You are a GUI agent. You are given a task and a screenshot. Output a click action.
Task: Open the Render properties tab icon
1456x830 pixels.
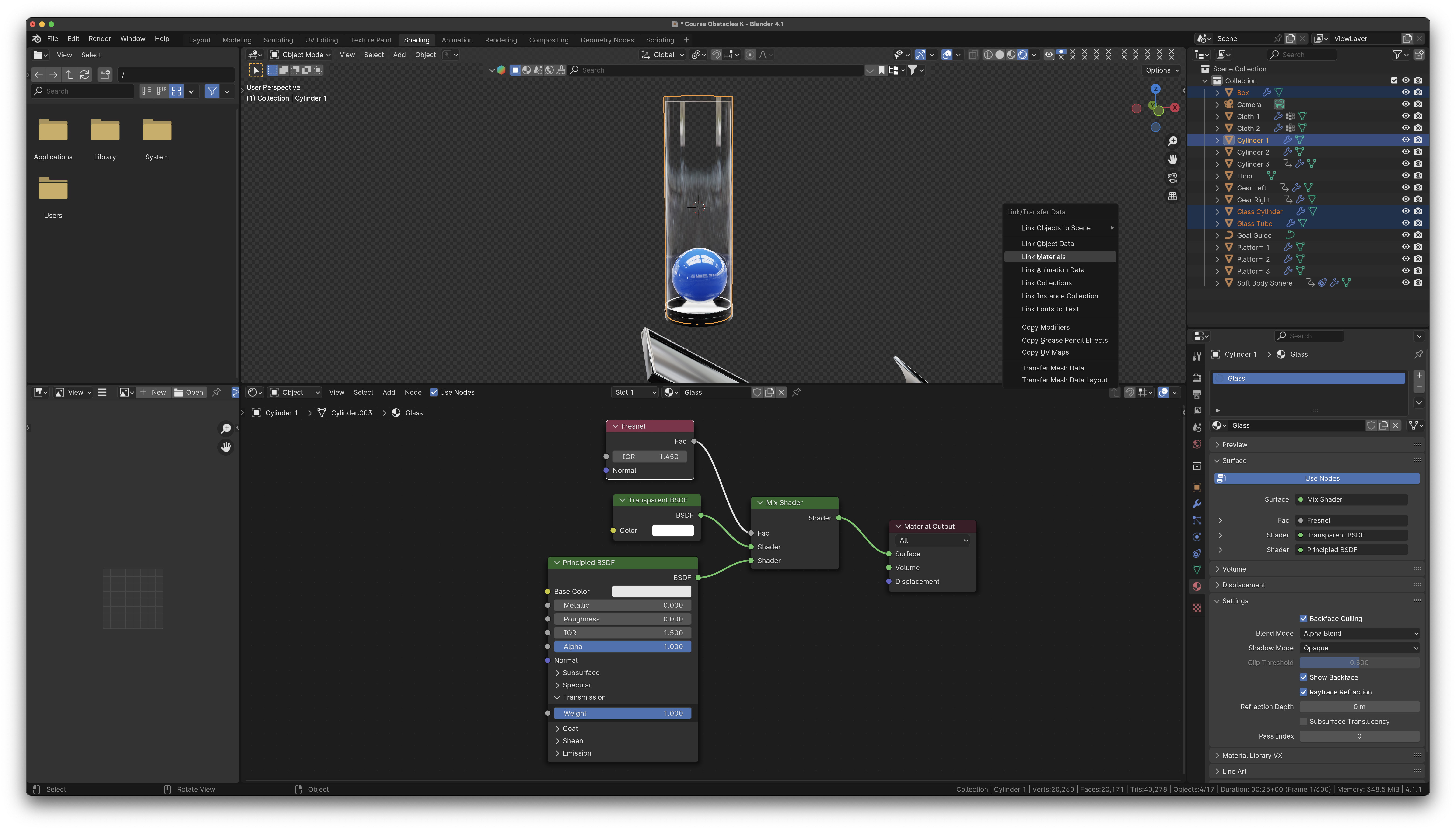(1197, 378)
